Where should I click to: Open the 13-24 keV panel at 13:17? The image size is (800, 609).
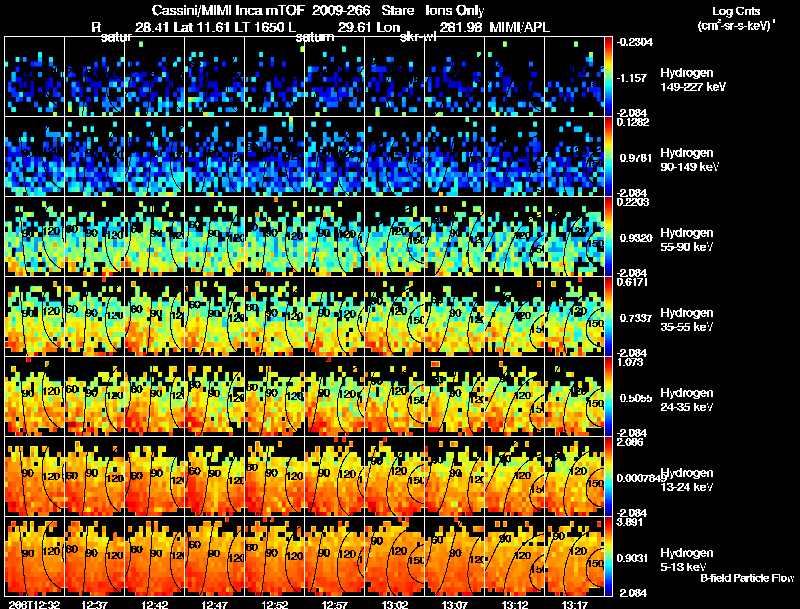(x=574, y=477)
